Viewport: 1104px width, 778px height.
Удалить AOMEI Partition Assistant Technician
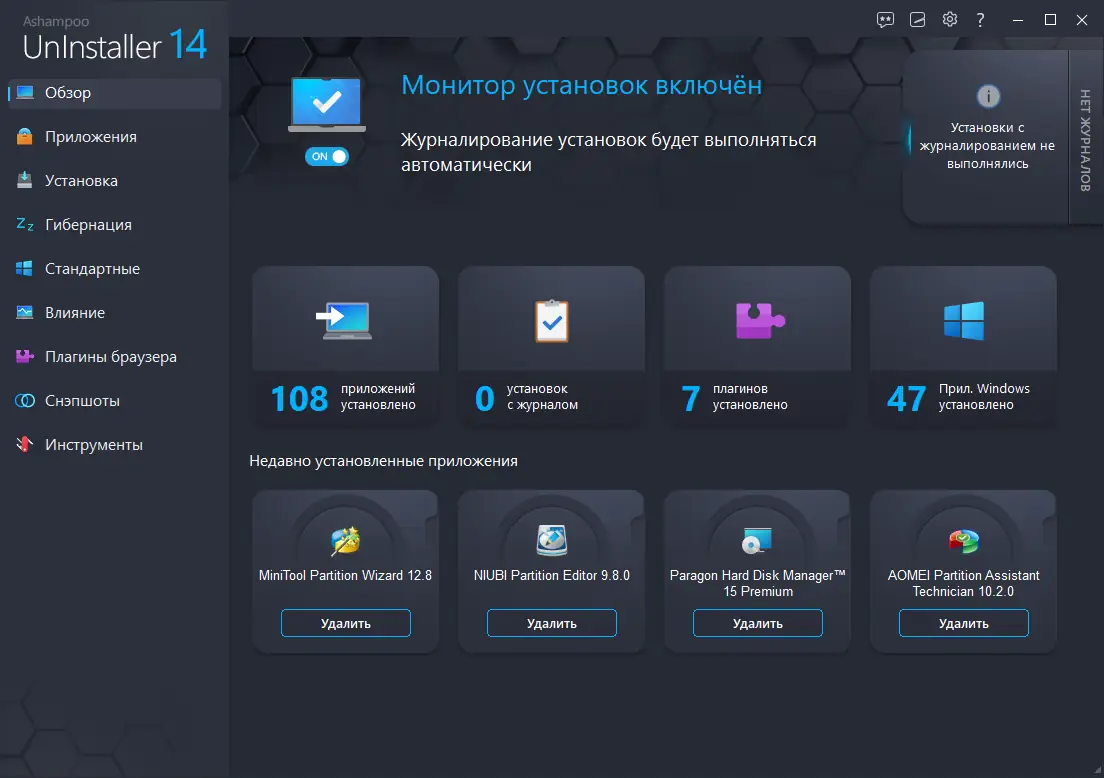click(964, 623)
